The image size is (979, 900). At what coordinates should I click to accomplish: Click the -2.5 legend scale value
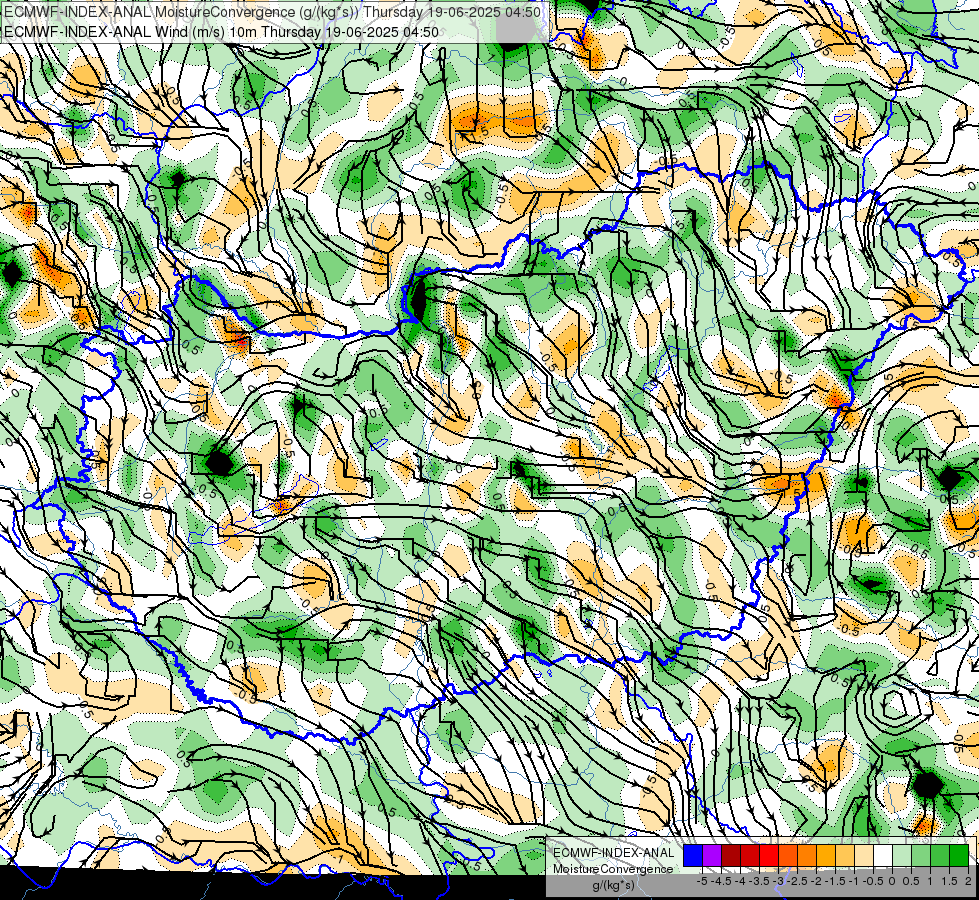(797, 881)
